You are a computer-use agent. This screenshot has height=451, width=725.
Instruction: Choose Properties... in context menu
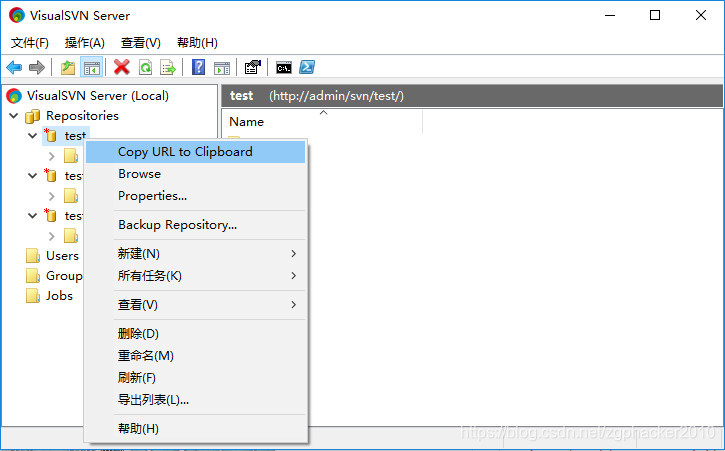click(x=196, y=196)
